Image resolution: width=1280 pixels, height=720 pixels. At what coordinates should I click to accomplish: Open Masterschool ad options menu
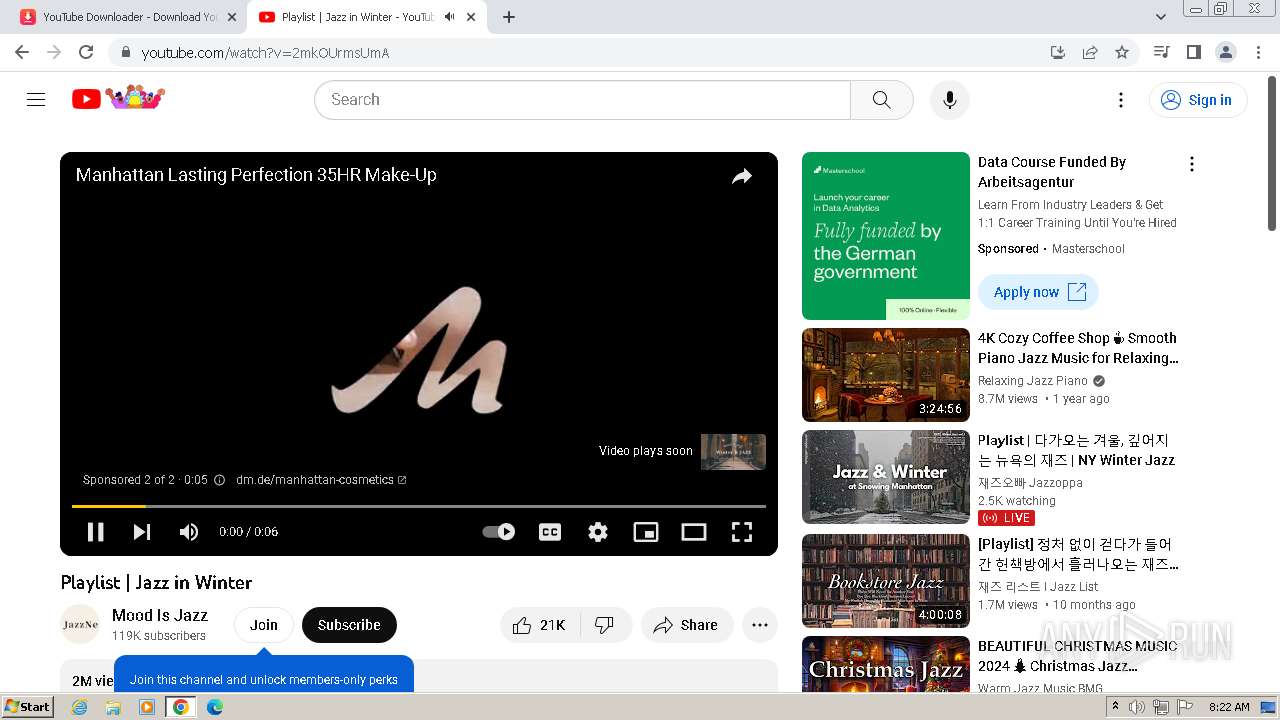[x=1191, y=164]
